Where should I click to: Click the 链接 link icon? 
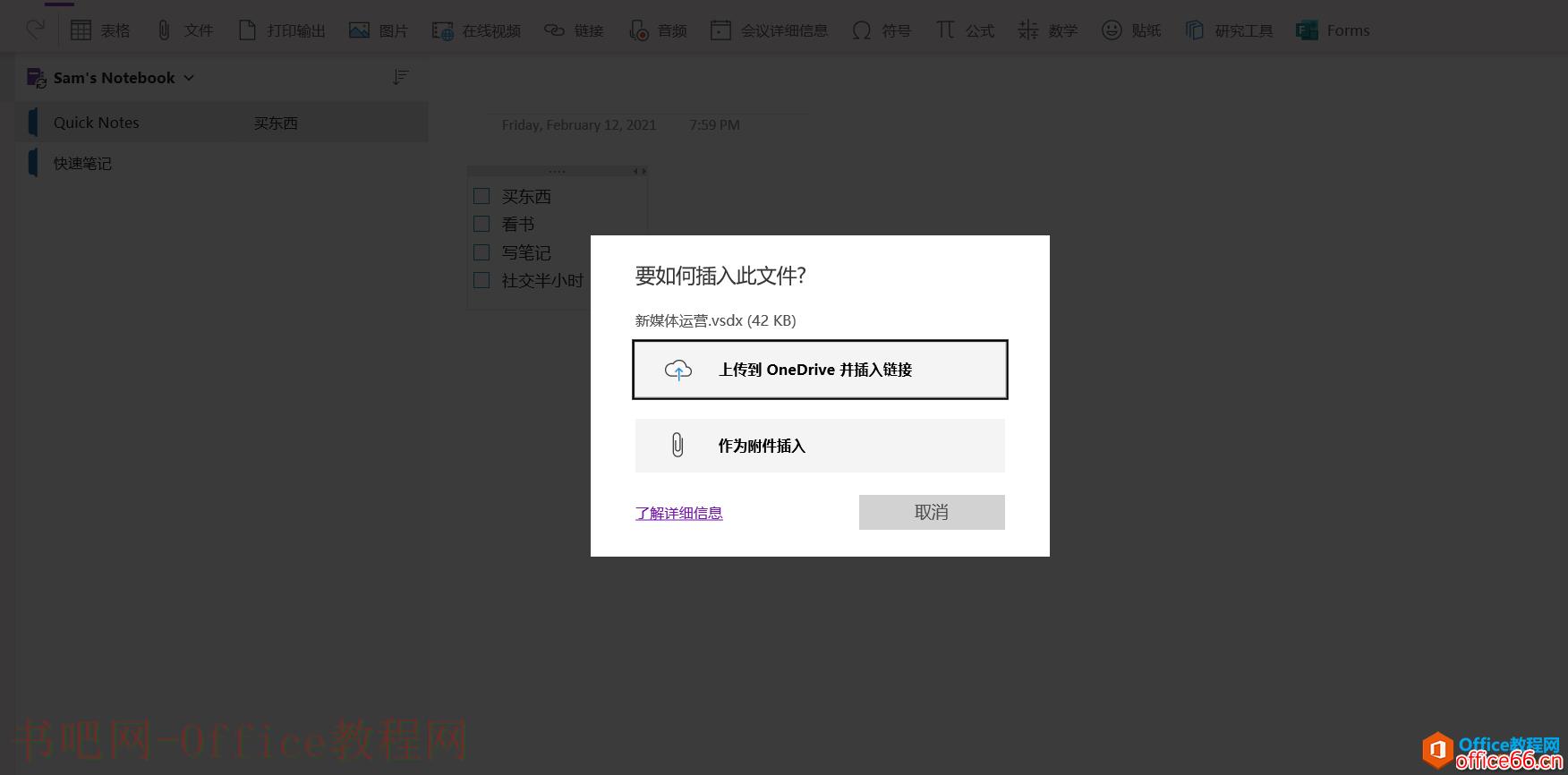554,30
